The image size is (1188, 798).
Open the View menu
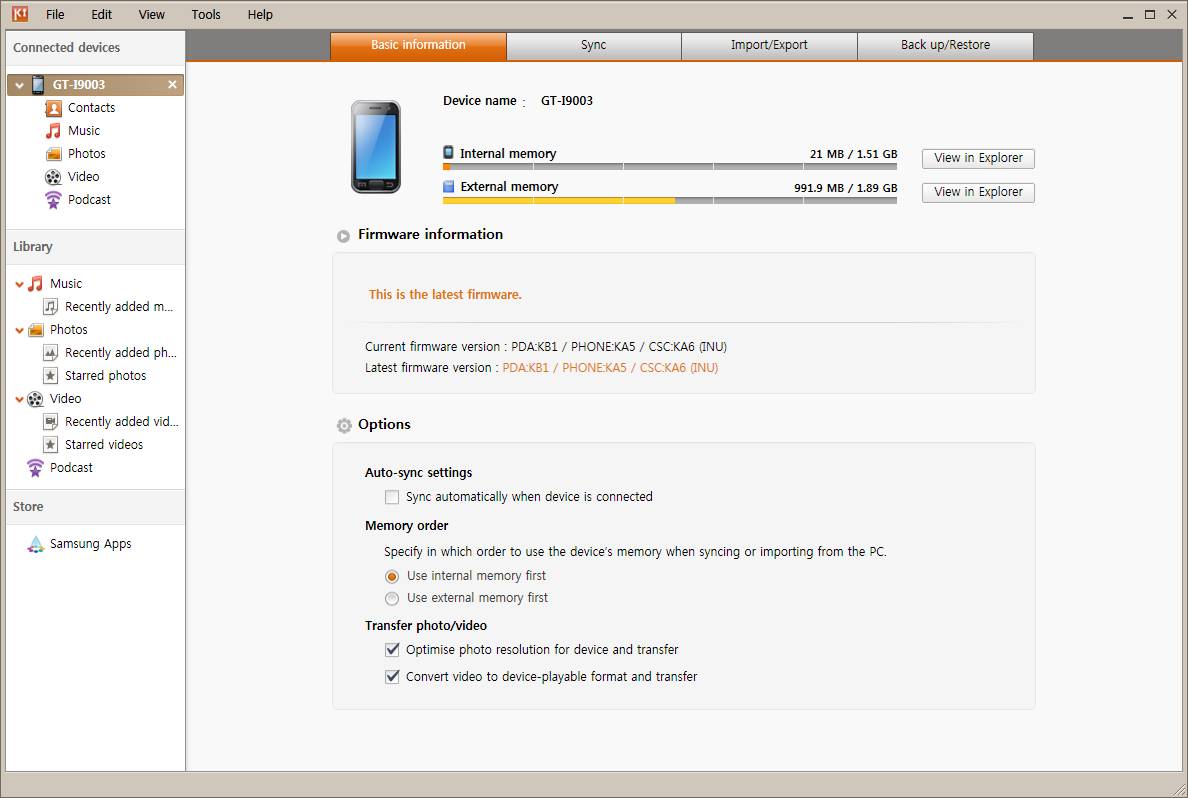click(x=152, y=14)
